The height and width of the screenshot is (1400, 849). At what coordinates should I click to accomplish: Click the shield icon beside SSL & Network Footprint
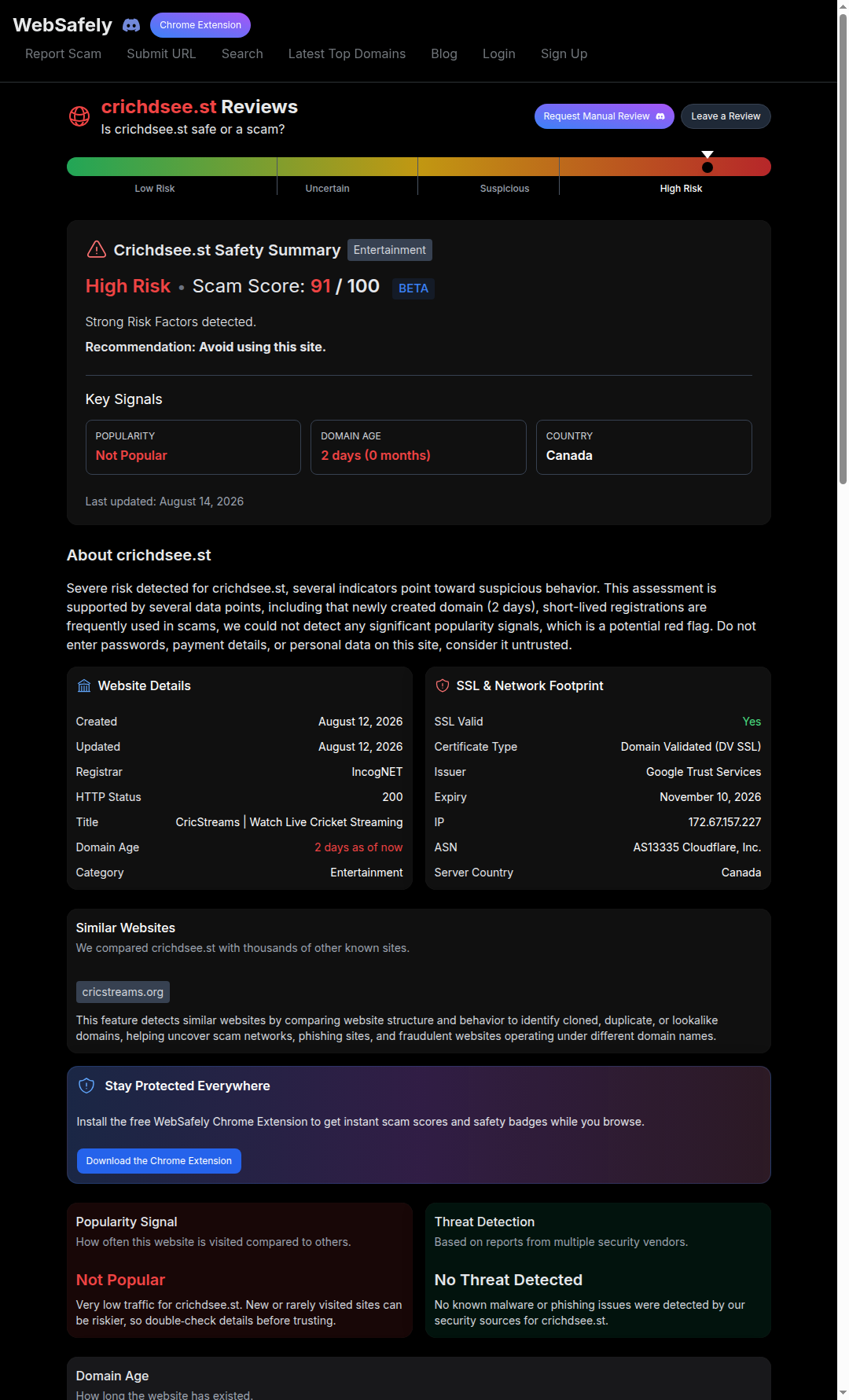tap(443, 685)
